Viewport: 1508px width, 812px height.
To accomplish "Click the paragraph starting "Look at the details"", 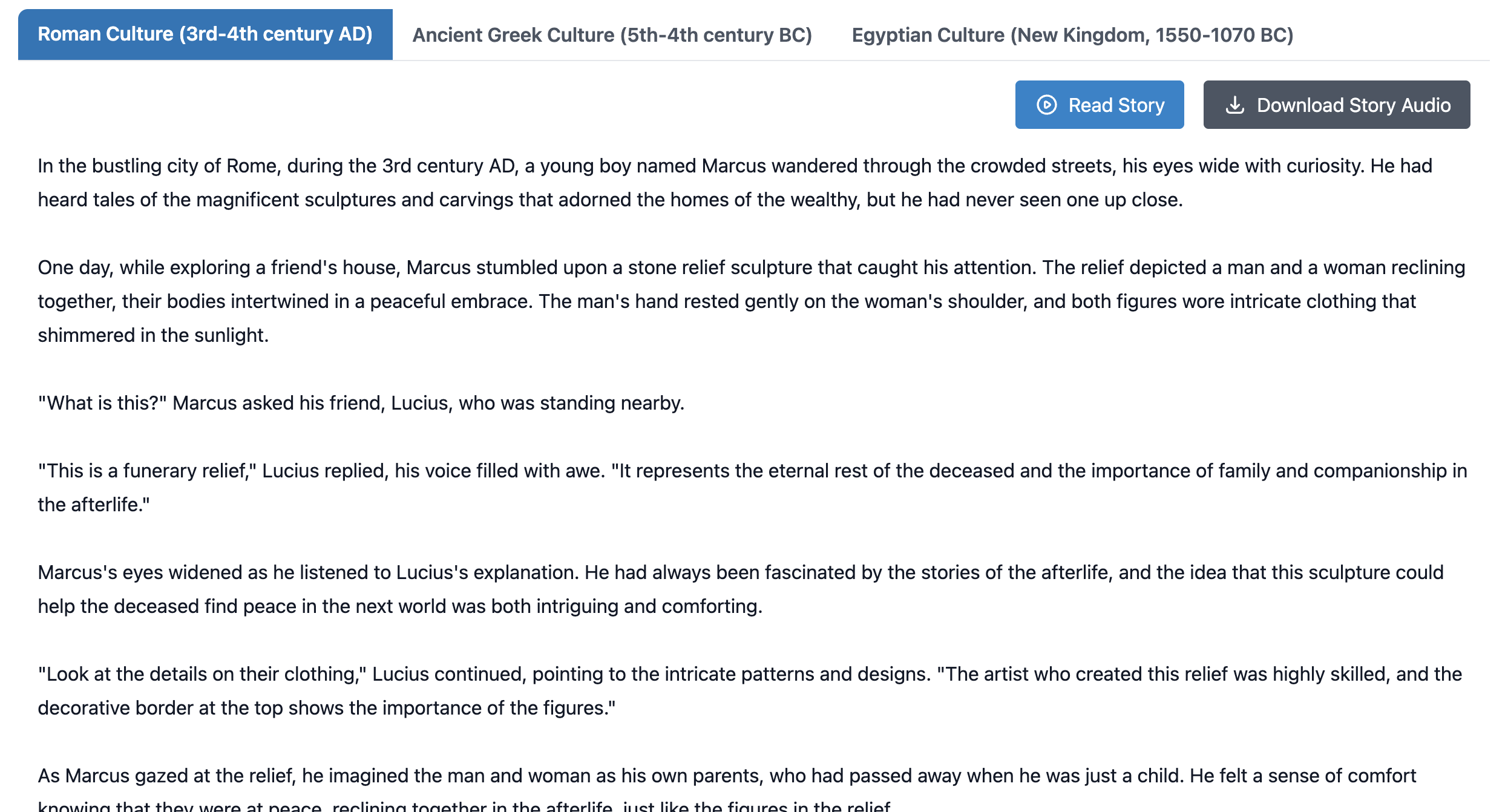I will click(750, 691).
